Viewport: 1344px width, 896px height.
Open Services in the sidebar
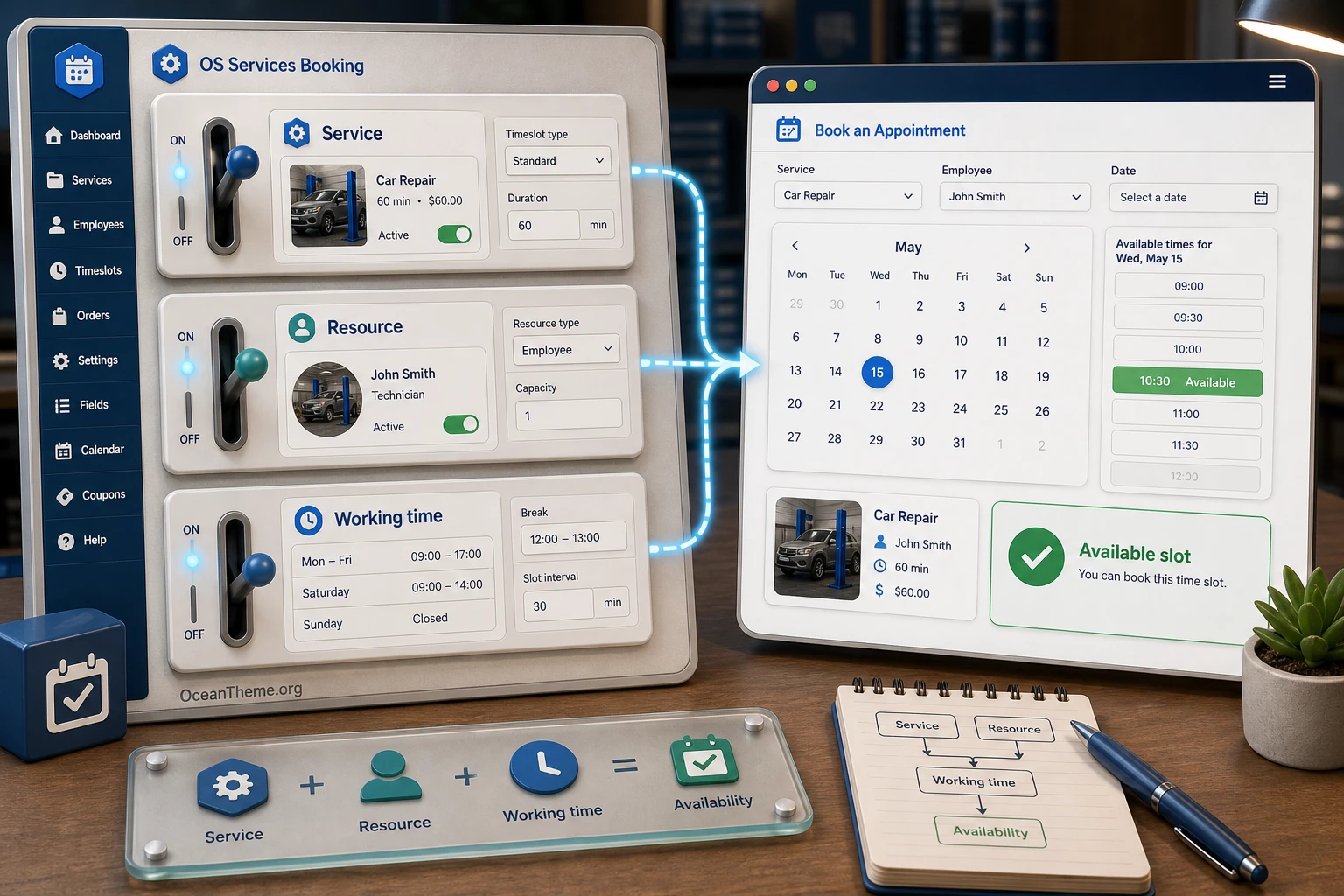[x=80, y=180]
